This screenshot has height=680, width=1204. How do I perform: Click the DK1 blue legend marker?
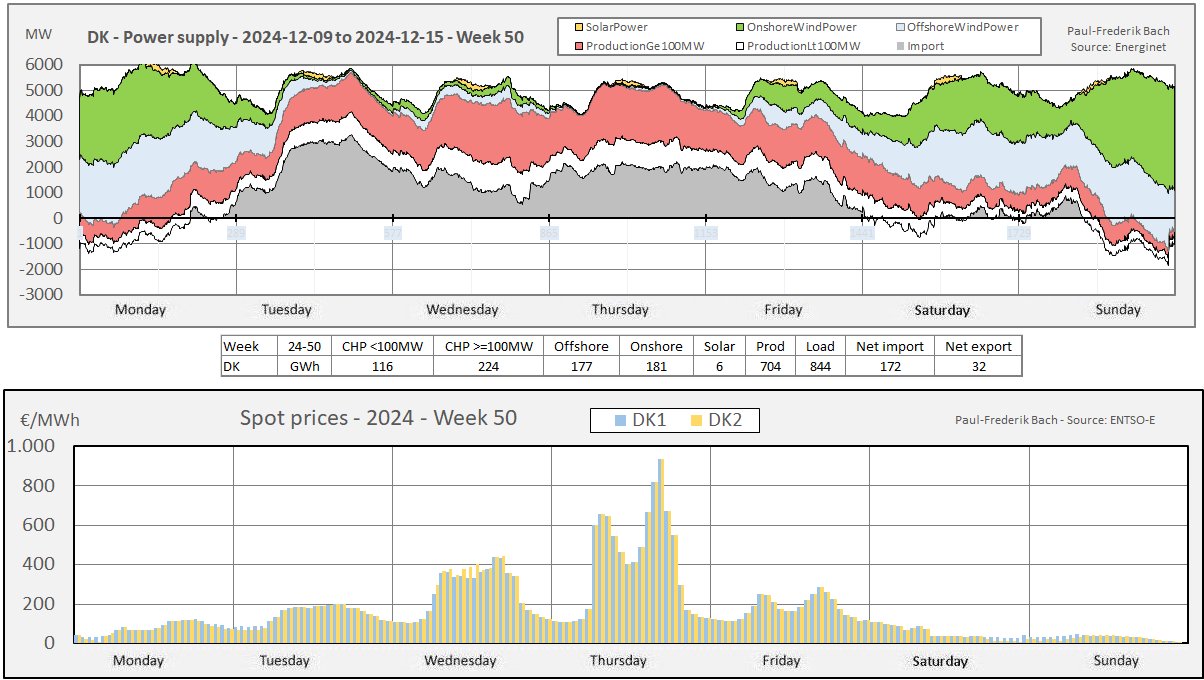point(619,421)
